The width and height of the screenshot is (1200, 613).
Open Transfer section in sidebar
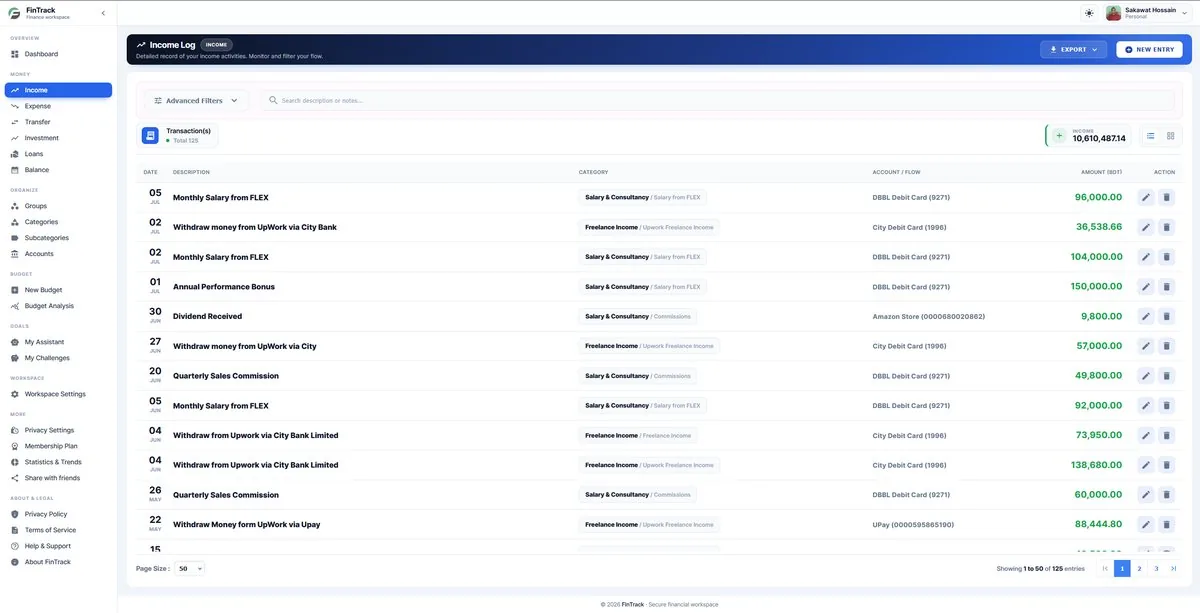tap(58, 122)
